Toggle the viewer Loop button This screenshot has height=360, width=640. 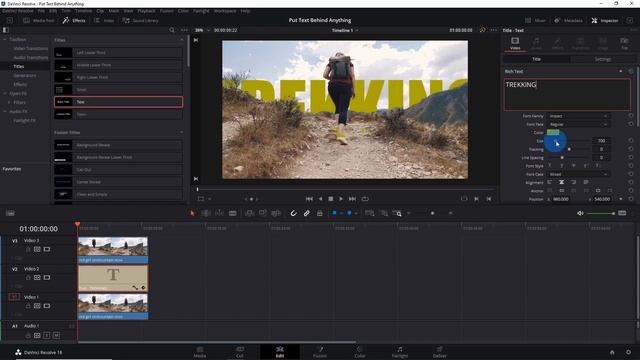[365, 199]
